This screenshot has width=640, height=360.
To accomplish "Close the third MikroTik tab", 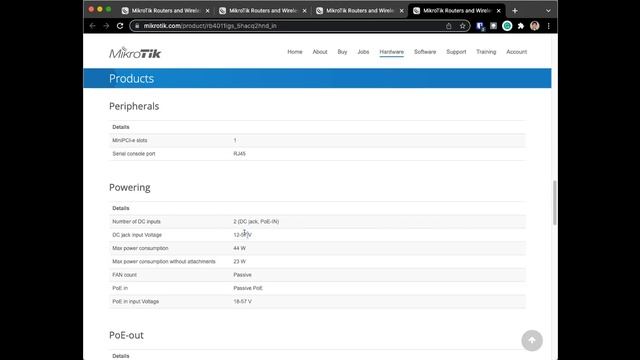I will click(x=401, y=11).
